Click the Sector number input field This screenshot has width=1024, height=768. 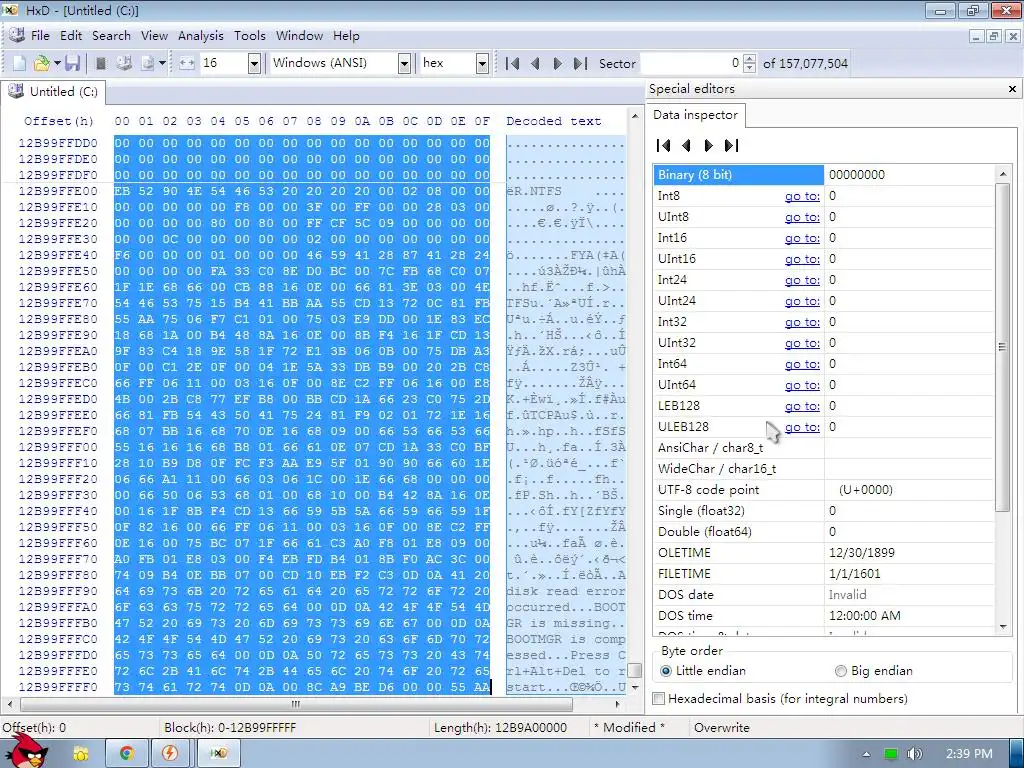coord(691,63)
